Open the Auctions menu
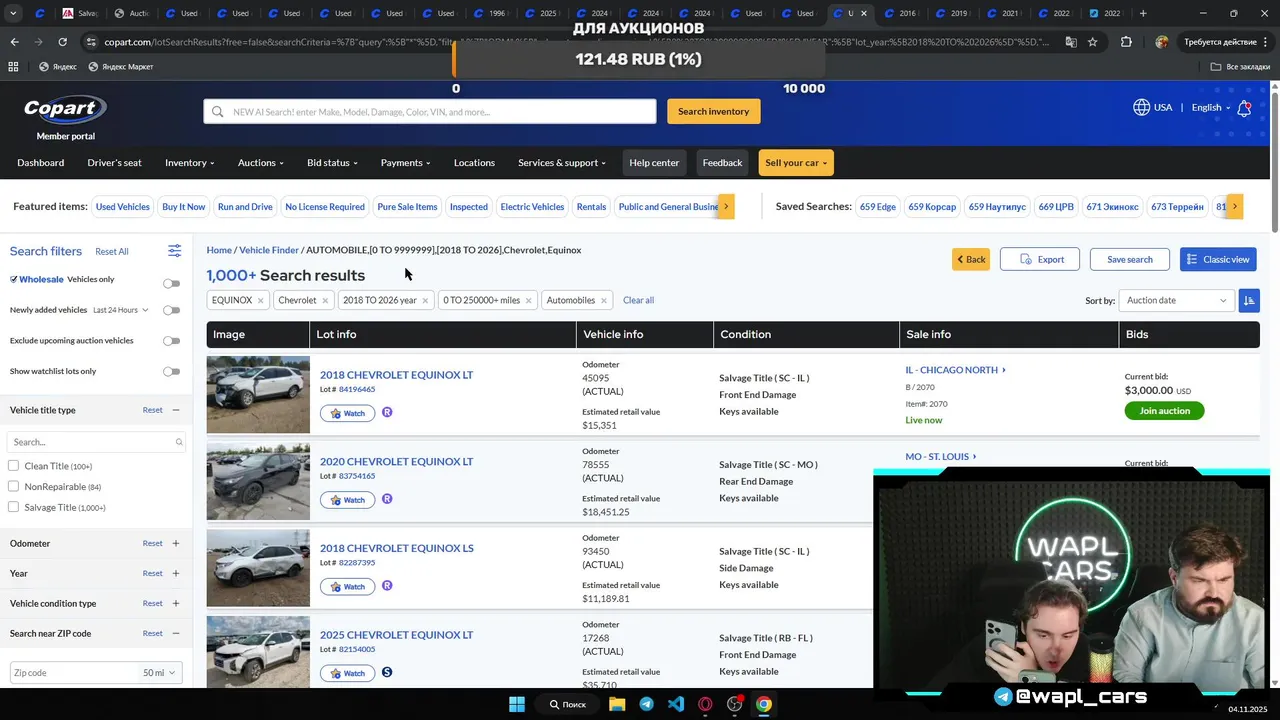 click(x=261, y=163)
